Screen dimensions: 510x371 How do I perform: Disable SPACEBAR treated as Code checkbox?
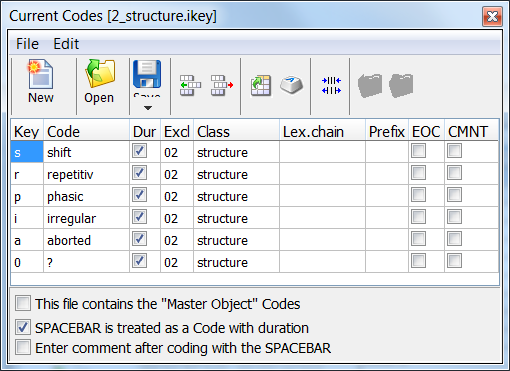point(23,327)
